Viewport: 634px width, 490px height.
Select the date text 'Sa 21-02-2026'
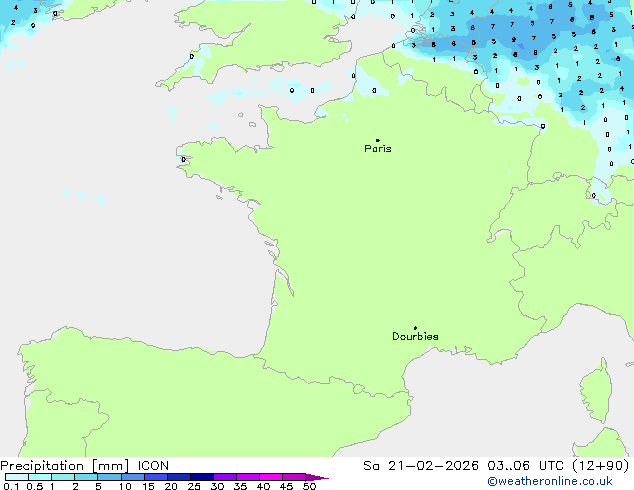click(x=421, y=466)
